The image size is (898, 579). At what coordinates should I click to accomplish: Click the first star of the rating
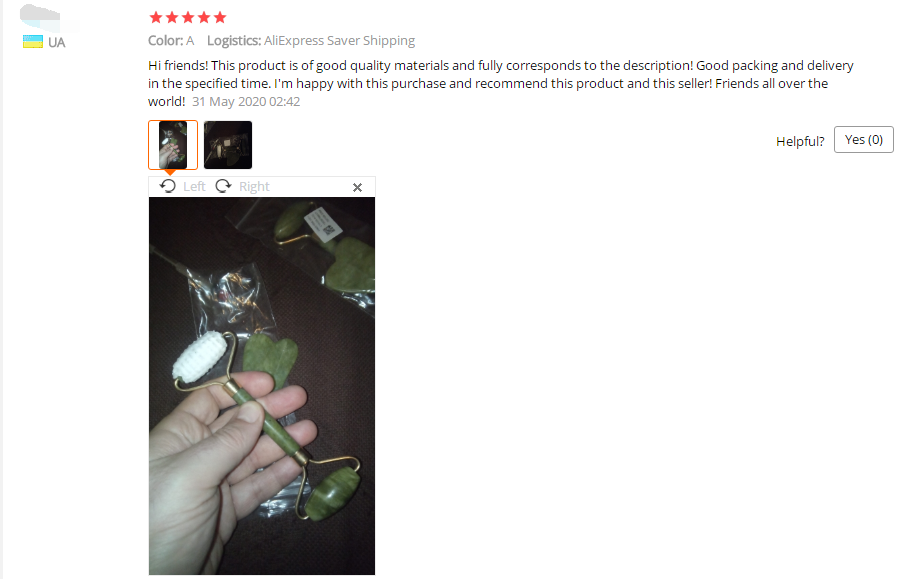click(156, 17)
